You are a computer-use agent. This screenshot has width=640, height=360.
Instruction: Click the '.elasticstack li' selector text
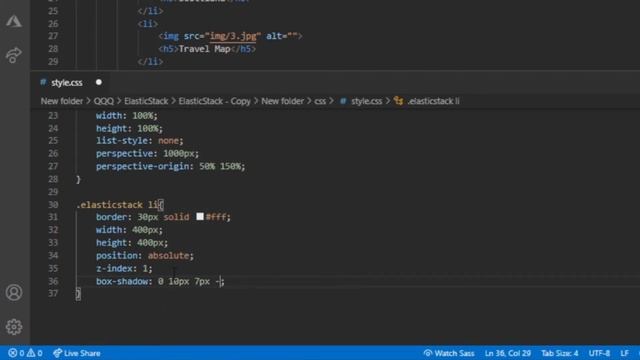coord(118,204)
